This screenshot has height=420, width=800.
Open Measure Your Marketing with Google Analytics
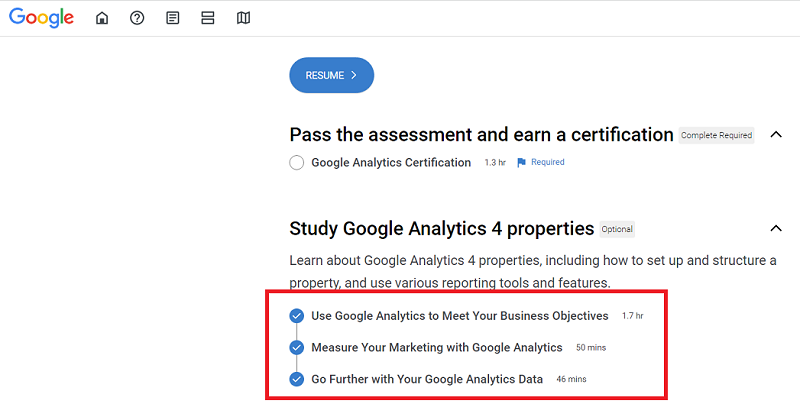coord(437,348)
